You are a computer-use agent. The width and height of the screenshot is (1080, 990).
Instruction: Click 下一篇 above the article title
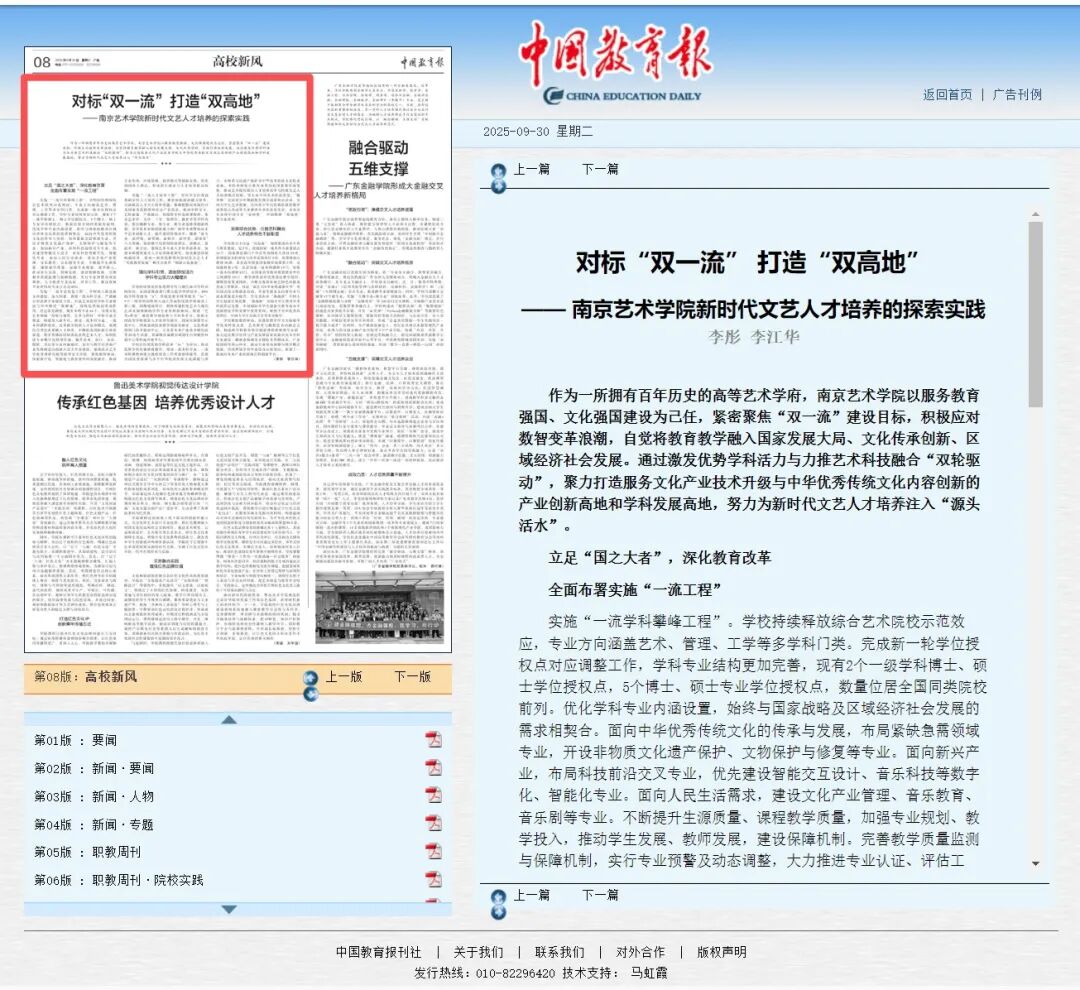[600, 169]
